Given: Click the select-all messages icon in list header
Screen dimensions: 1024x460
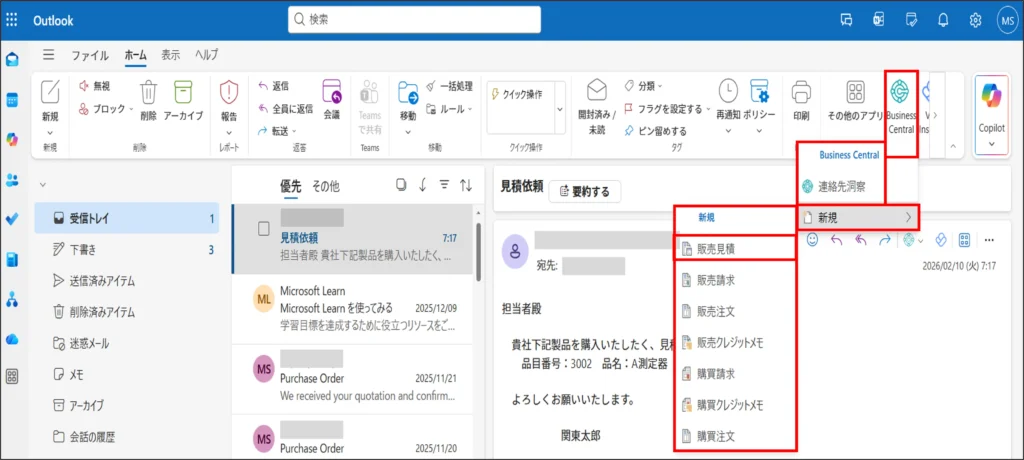Looking at the screenshot, I should (400, 185).
